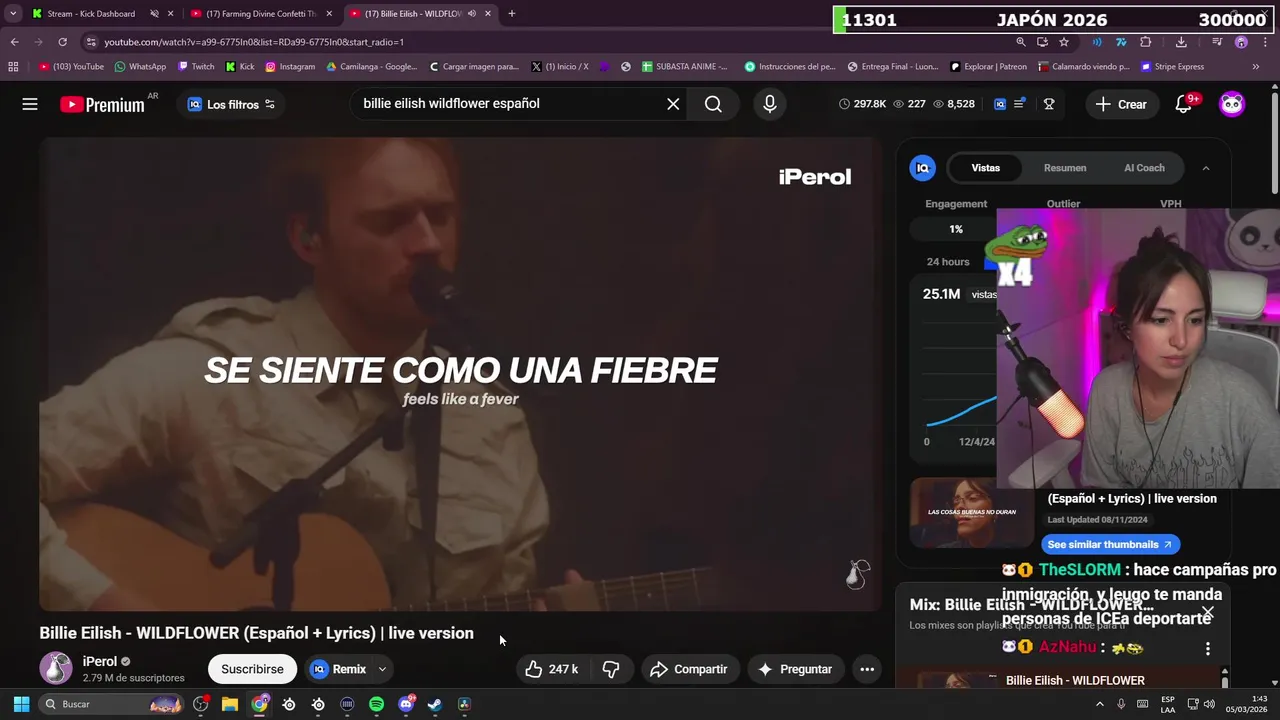Screen dimensions: 1280x720
Task: Open the account avatar menu
Action: [1232, 104]
